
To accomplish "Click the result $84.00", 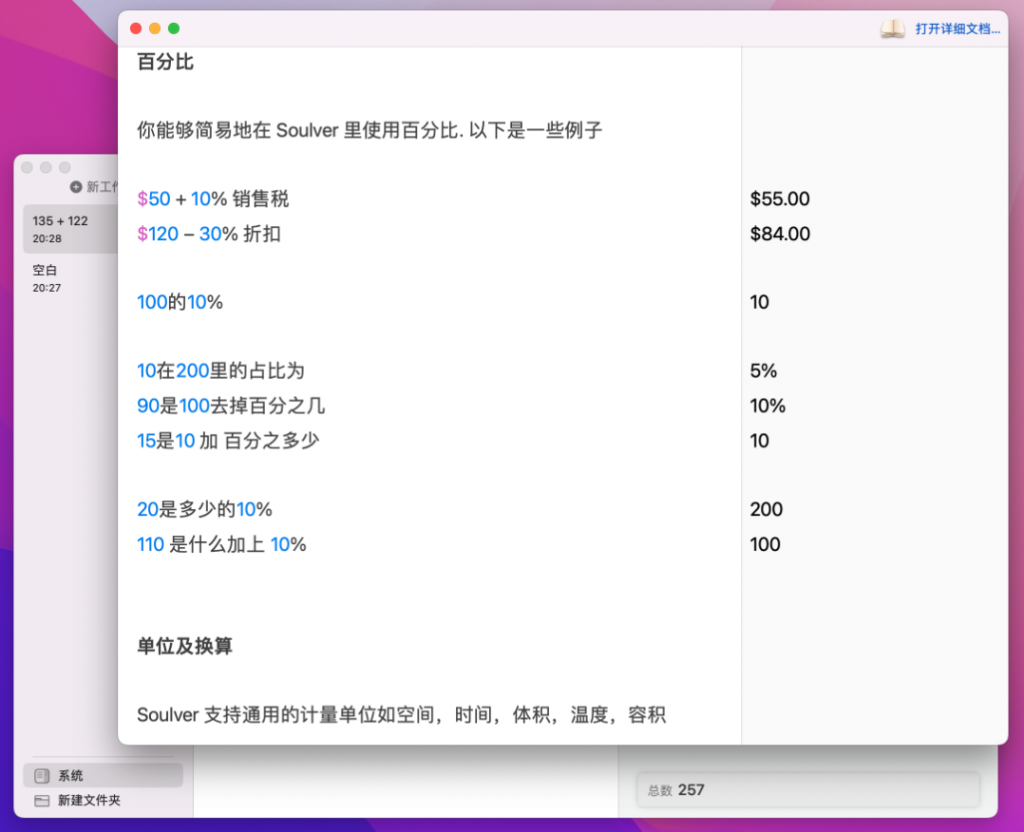I will (779, 234).
